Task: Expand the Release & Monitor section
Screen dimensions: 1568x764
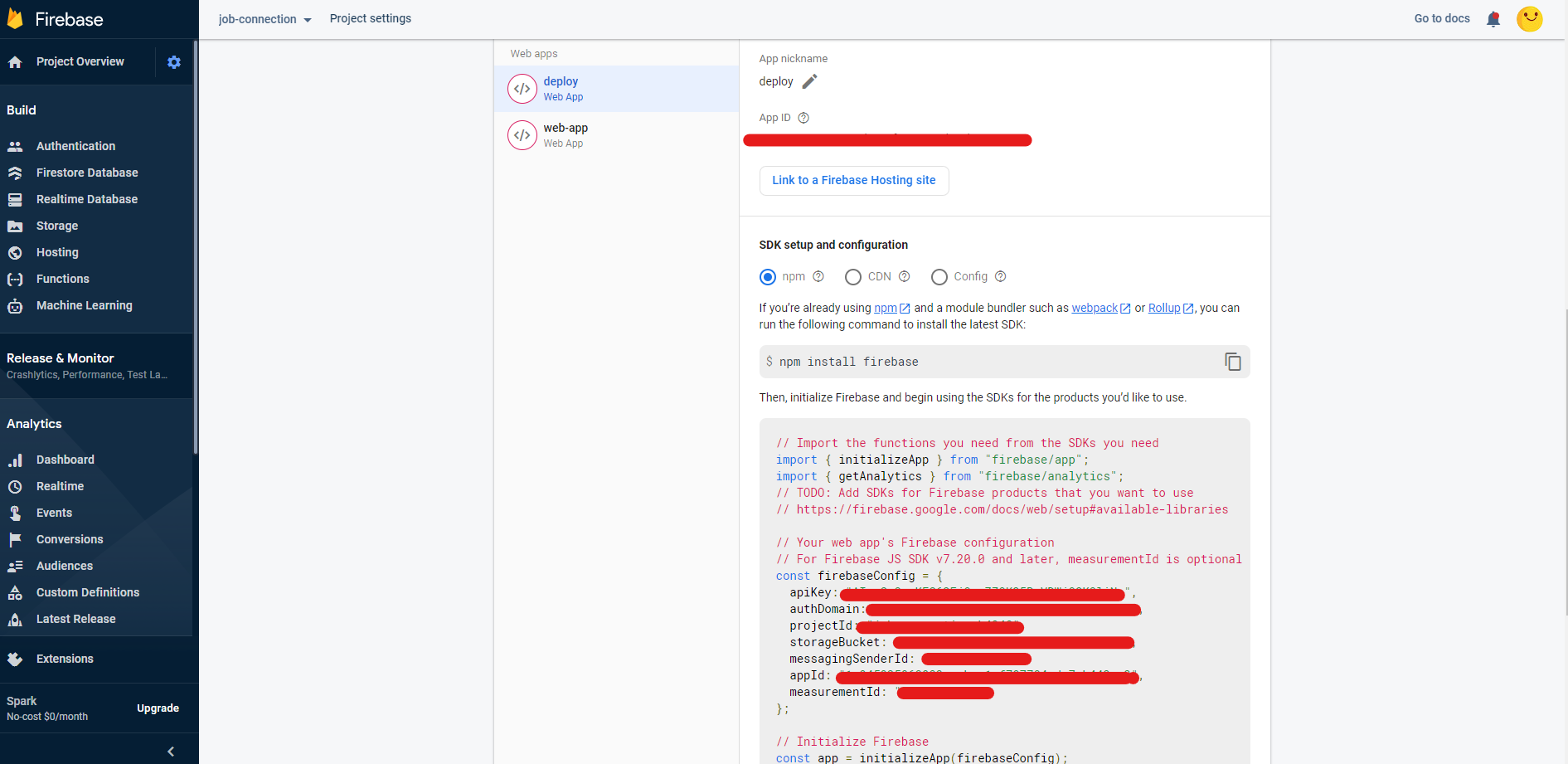Action: pyautogui.click(x=96, y=366)
